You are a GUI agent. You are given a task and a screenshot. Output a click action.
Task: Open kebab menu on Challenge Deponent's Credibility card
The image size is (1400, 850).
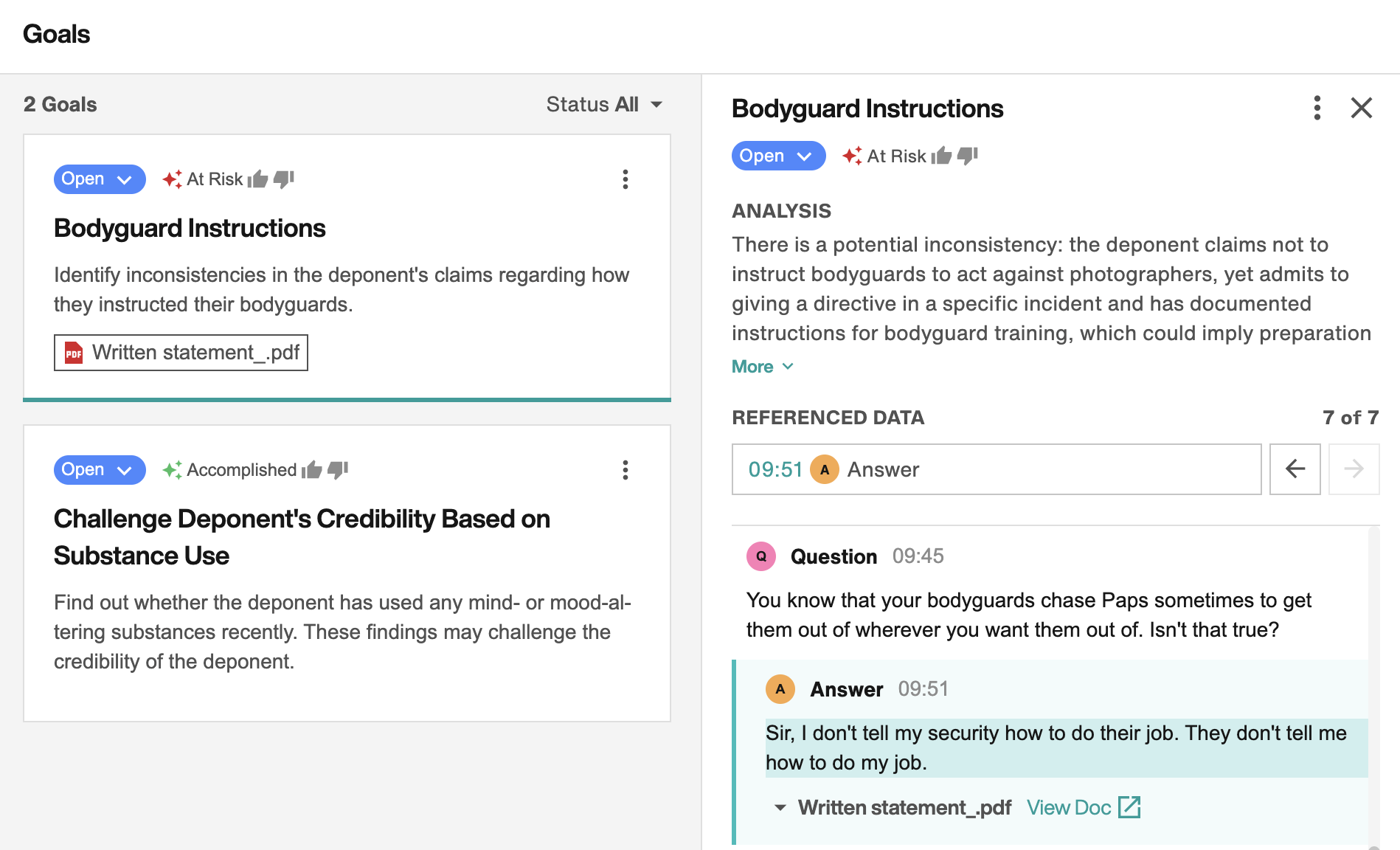click(x=626, y=470)
